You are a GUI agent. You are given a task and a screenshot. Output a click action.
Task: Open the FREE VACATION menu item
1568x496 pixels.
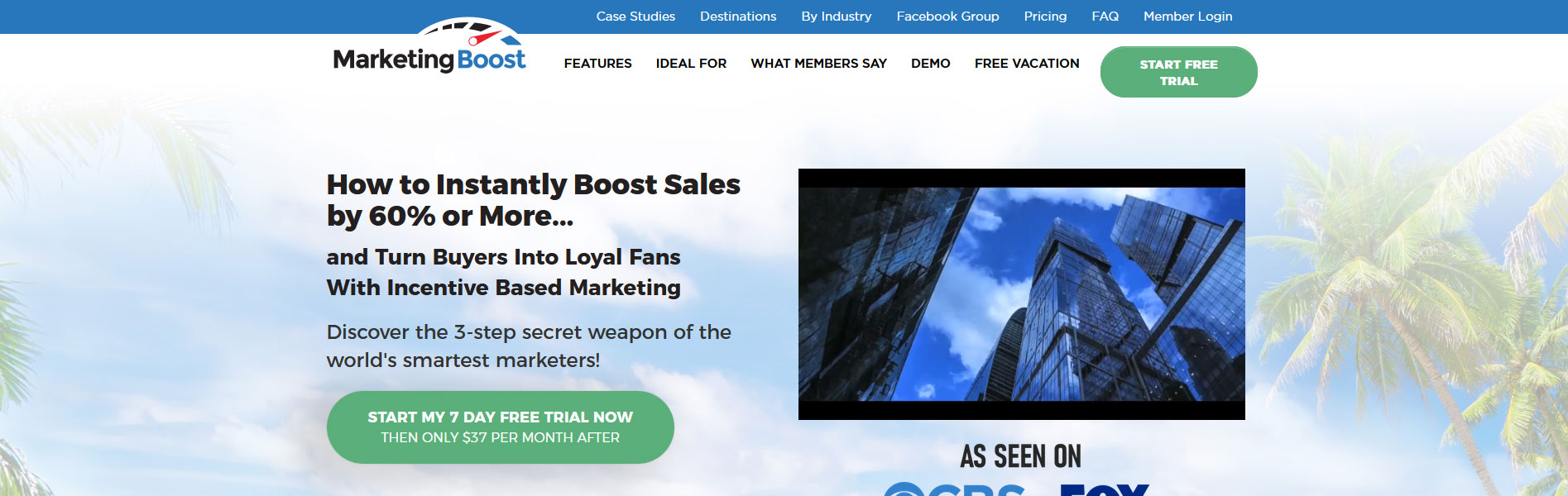1027,64
